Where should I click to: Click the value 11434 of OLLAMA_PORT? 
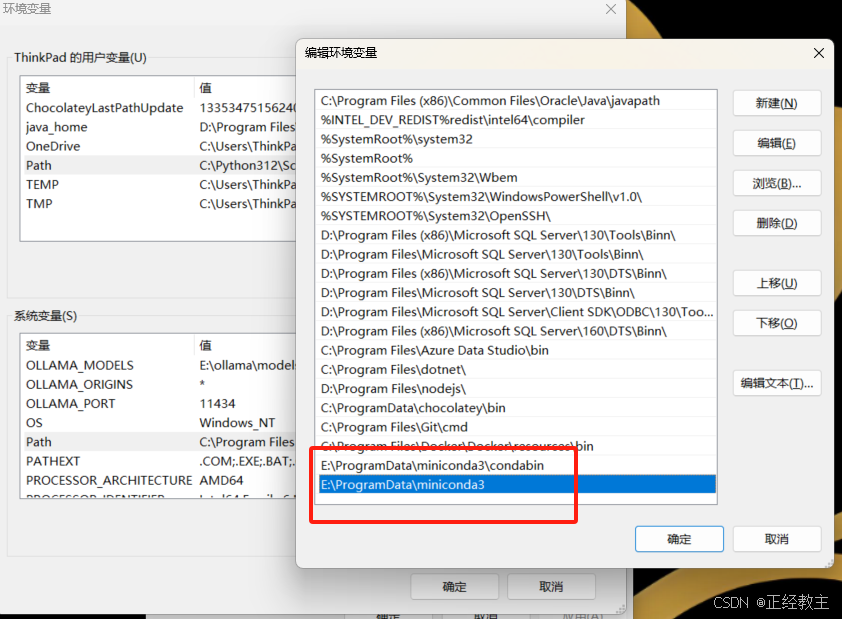[x=217, y=404]
